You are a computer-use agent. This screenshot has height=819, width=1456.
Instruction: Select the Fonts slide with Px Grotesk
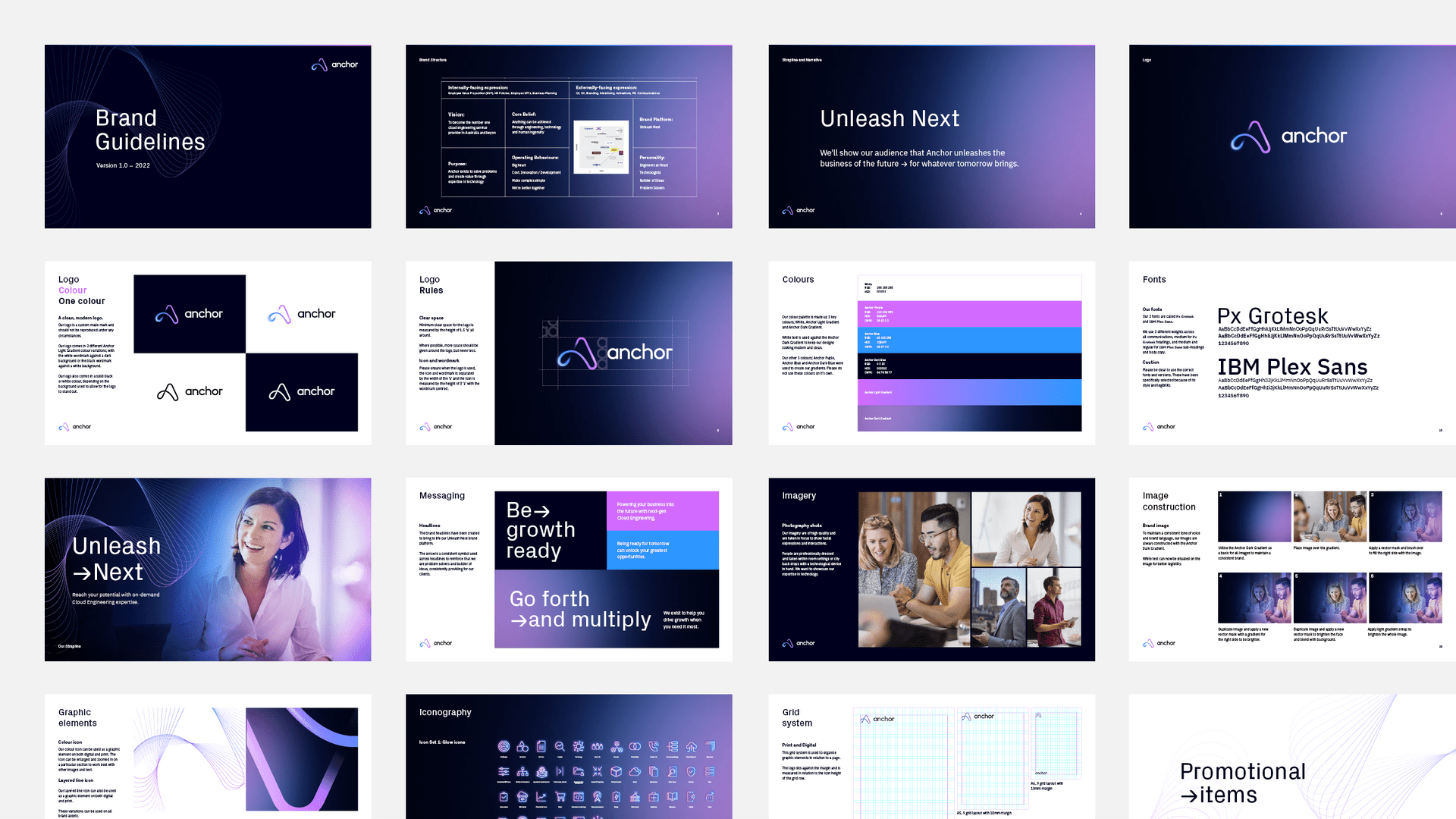point(1292,353)
